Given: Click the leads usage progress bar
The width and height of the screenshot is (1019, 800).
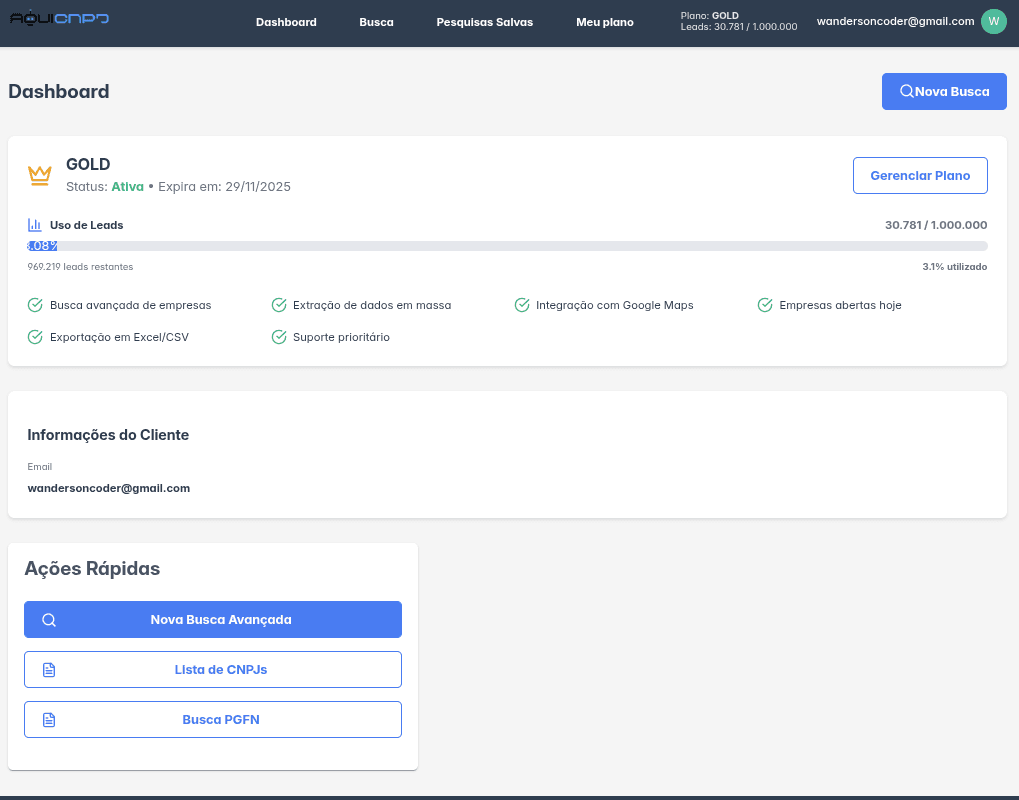Looking at the screenshot, I should [507, 246].
